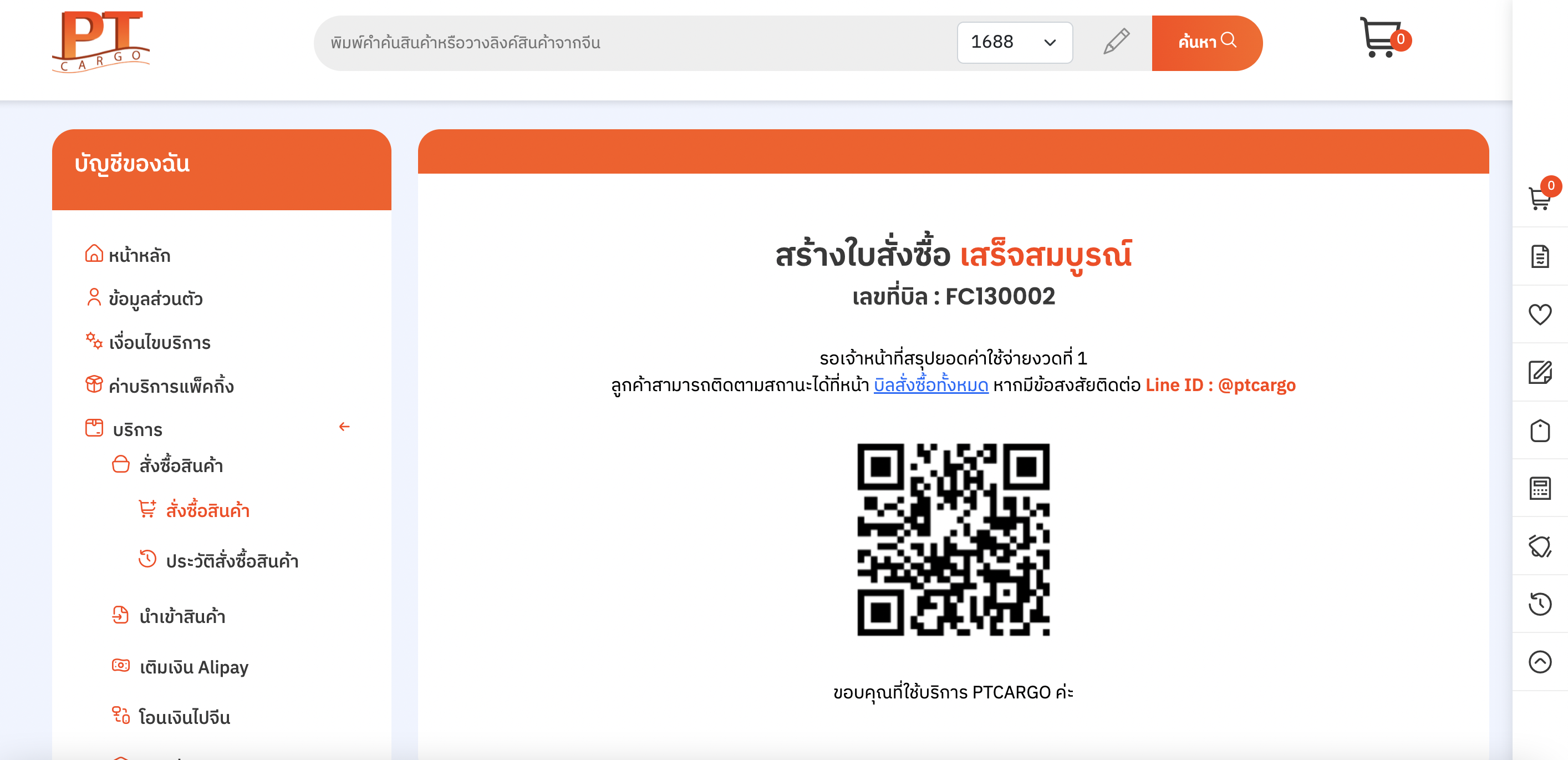Click the ค้นหา search button
The image size is (1568, 760).
pos(1206,42)
